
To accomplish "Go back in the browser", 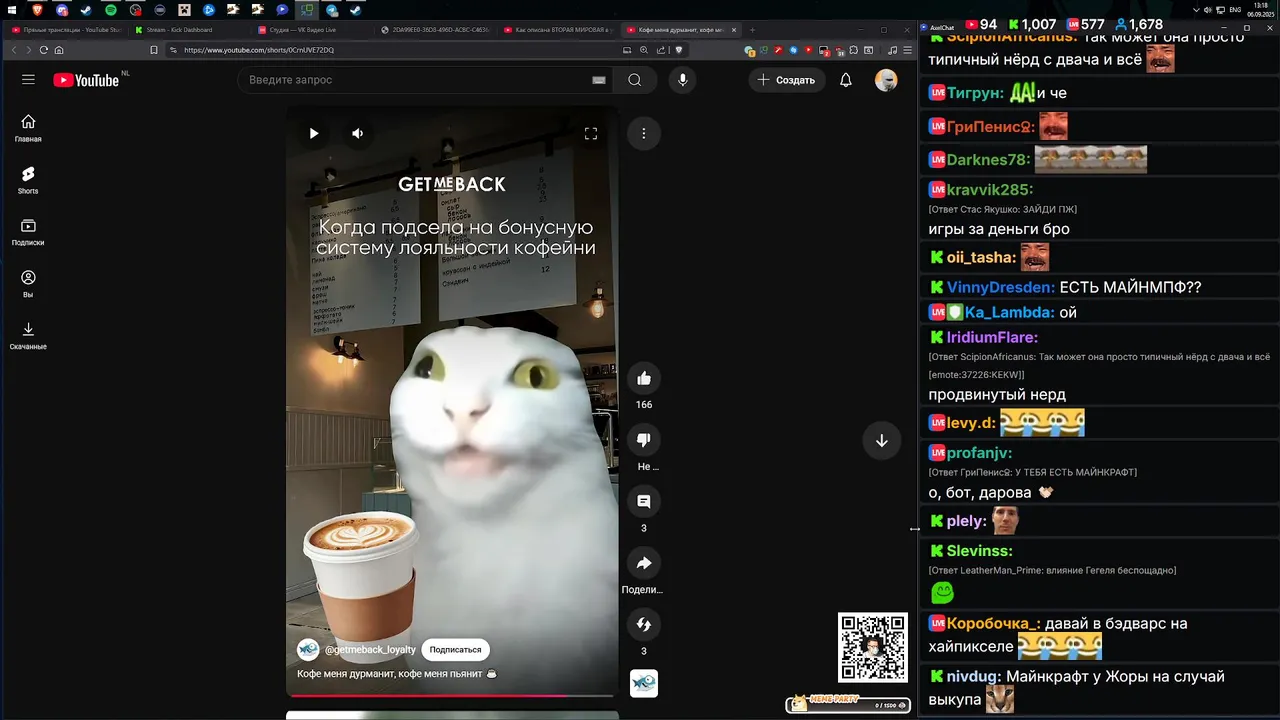I will (15, 50).
